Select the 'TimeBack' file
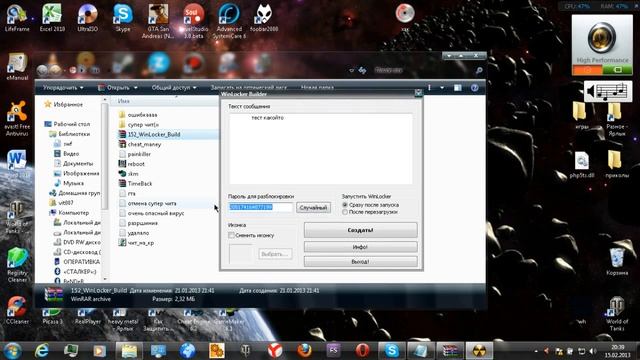This screenshot has height=360, width=640. pyautogui.click(x=140, y=184)
